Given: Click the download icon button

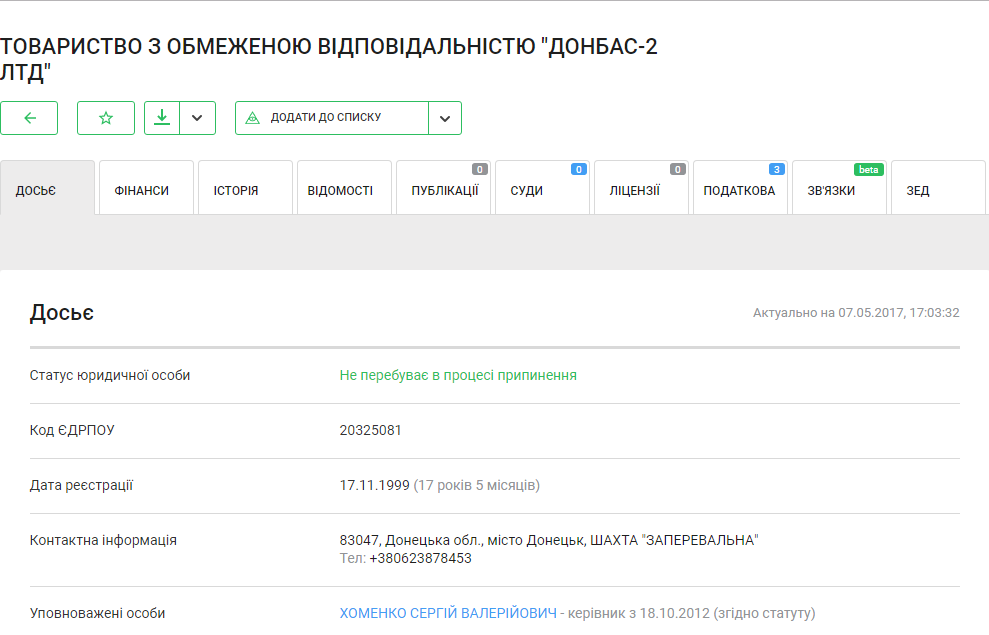Looking at the screenshot, I should 162,118.
